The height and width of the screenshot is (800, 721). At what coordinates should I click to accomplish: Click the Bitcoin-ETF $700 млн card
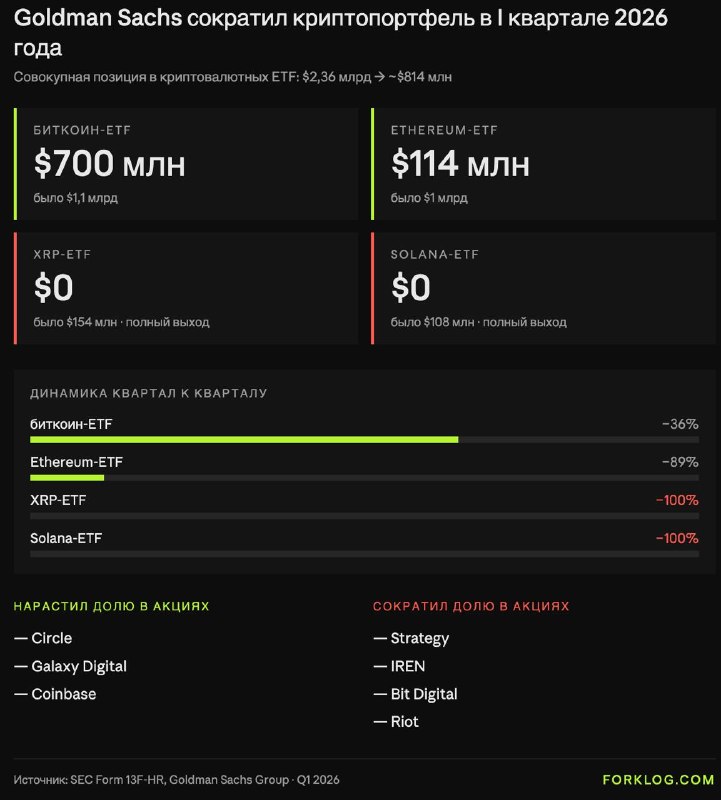click(x=186, y=164)
